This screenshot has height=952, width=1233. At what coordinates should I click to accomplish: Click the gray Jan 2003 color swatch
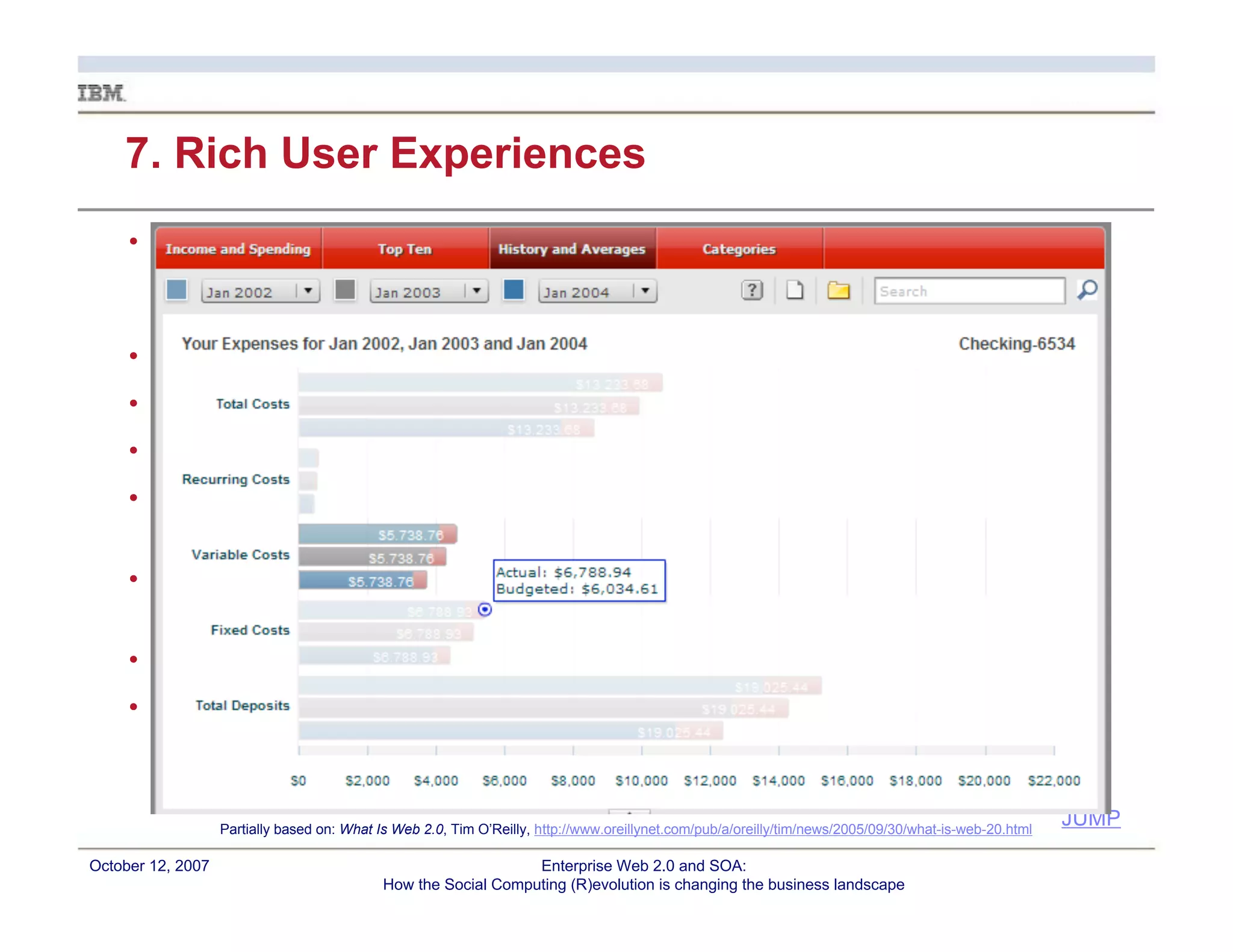[x=345, y=290]
